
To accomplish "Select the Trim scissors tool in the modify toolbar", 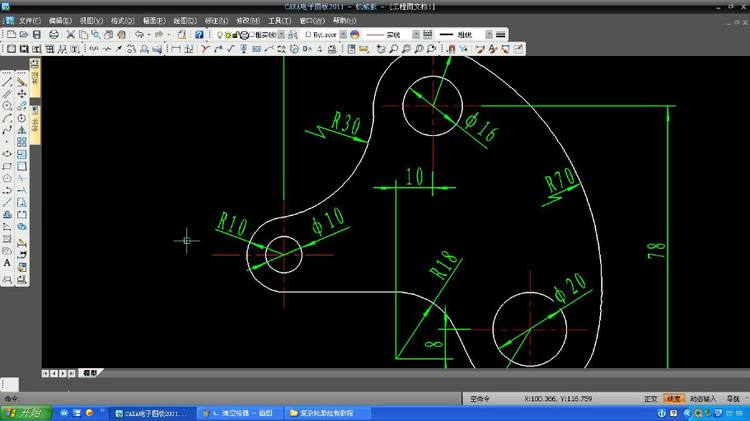I will click(22, 178).
